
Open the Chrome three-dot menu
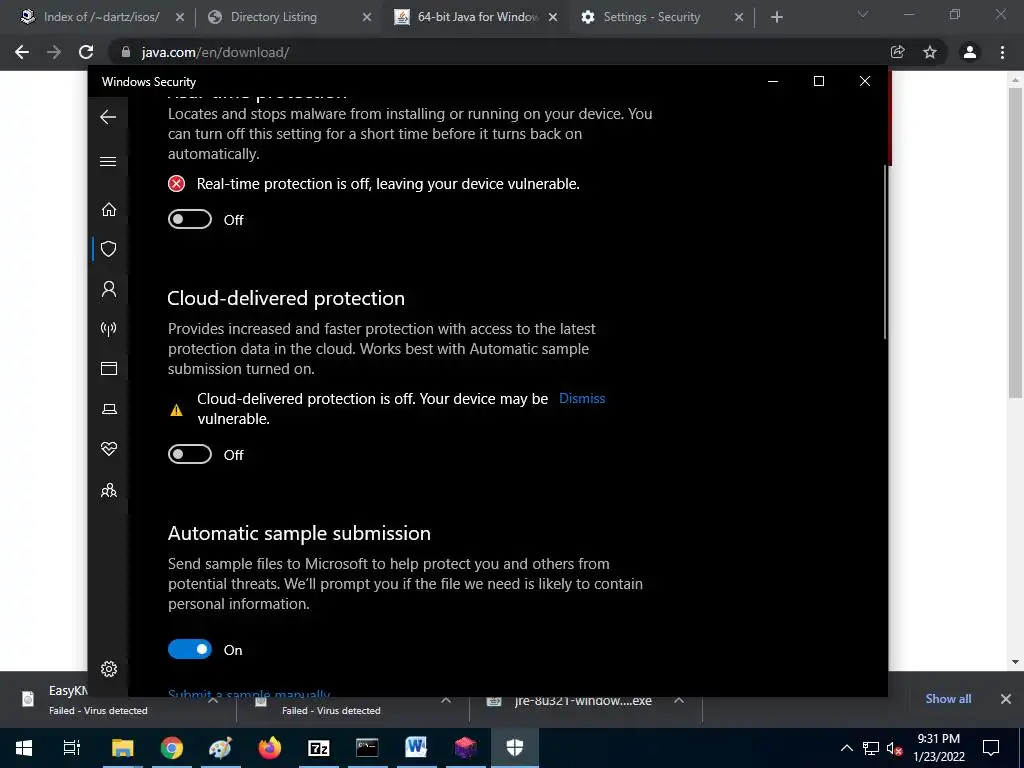(x=1002, y=52)
